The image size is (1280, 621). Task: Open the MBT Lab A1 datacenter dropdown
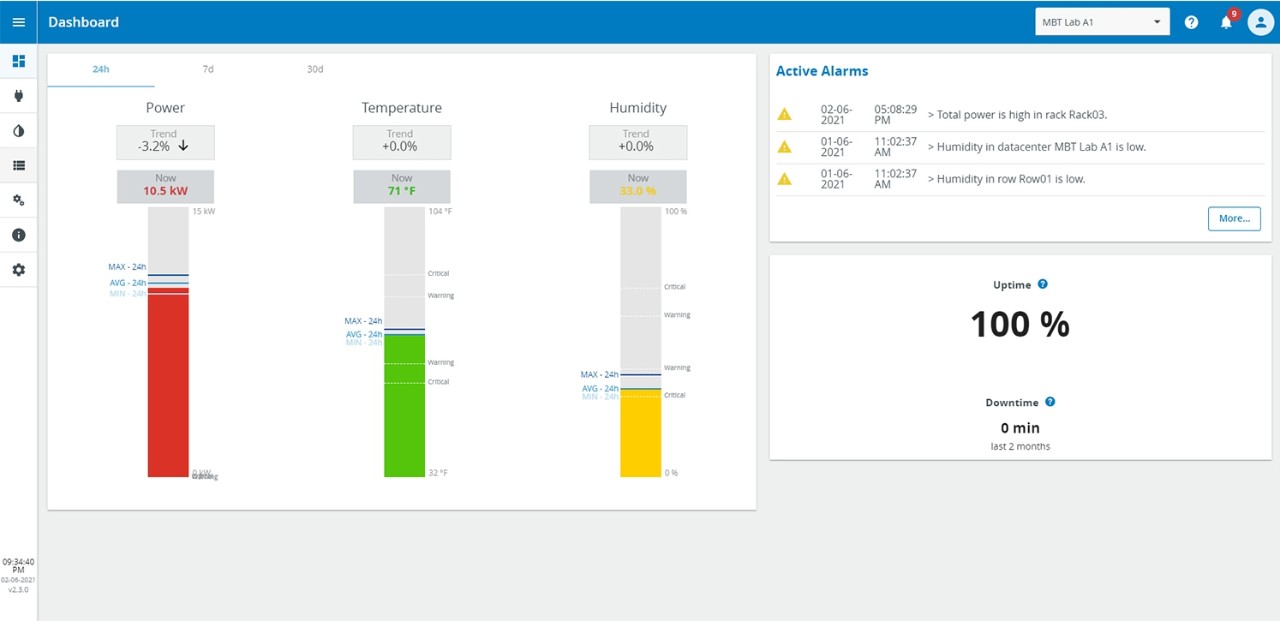pos(1101,20)
